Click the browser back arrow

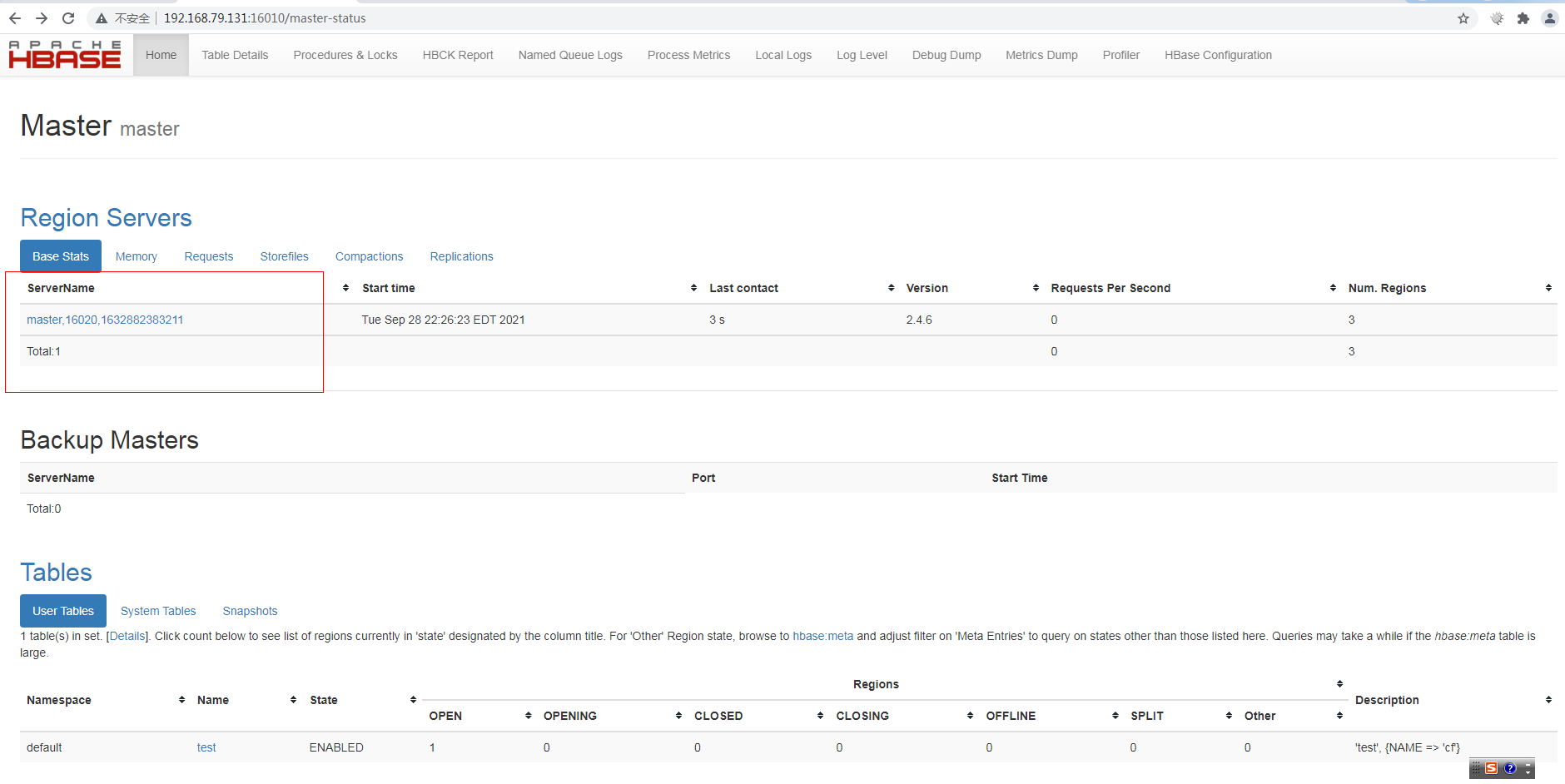click(15, 17)
